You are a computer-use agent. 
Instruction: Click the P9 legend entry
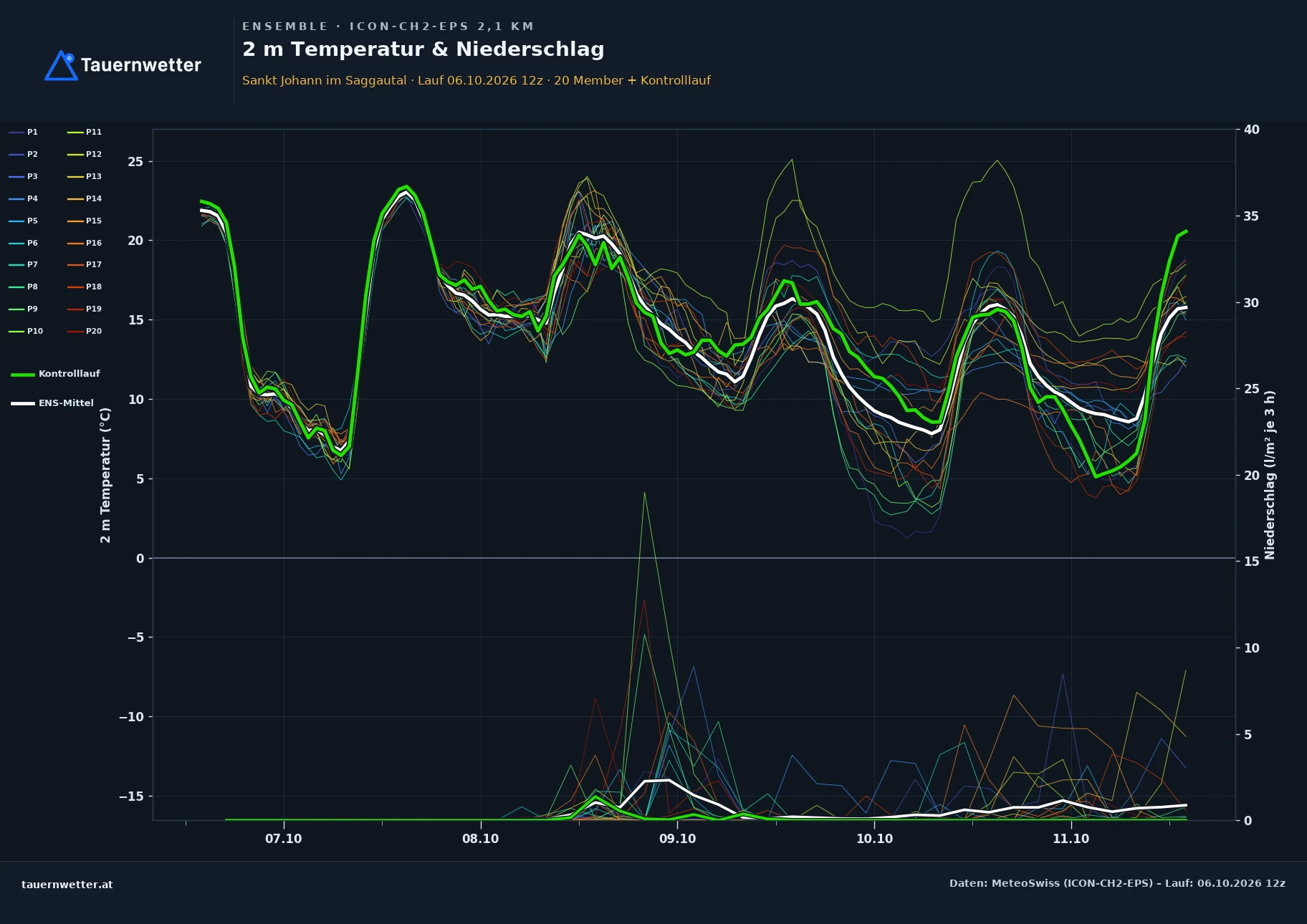tap(24, 309)
